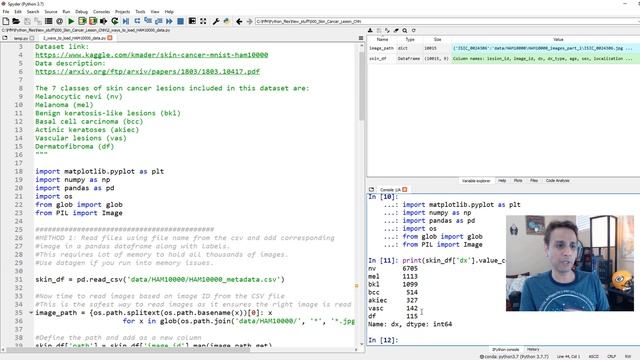
Task: Click the Step into function icon
Action: point(148,21)
